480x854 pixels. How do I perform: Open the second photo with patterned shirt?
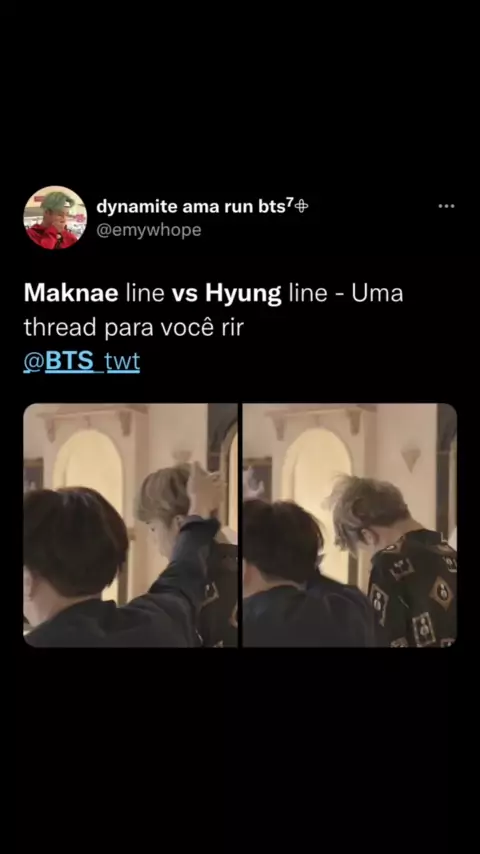click(349, 525)
